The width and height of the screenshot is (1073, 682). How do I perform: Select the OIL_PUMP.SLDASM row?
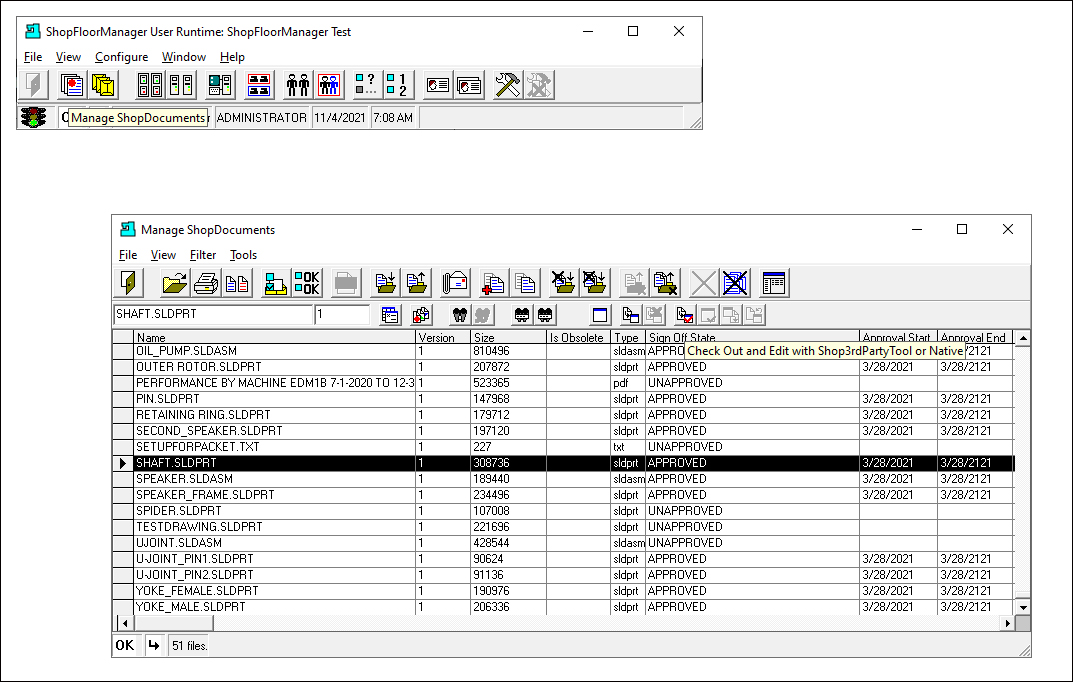pyautogui.click(x=563, y=351)
